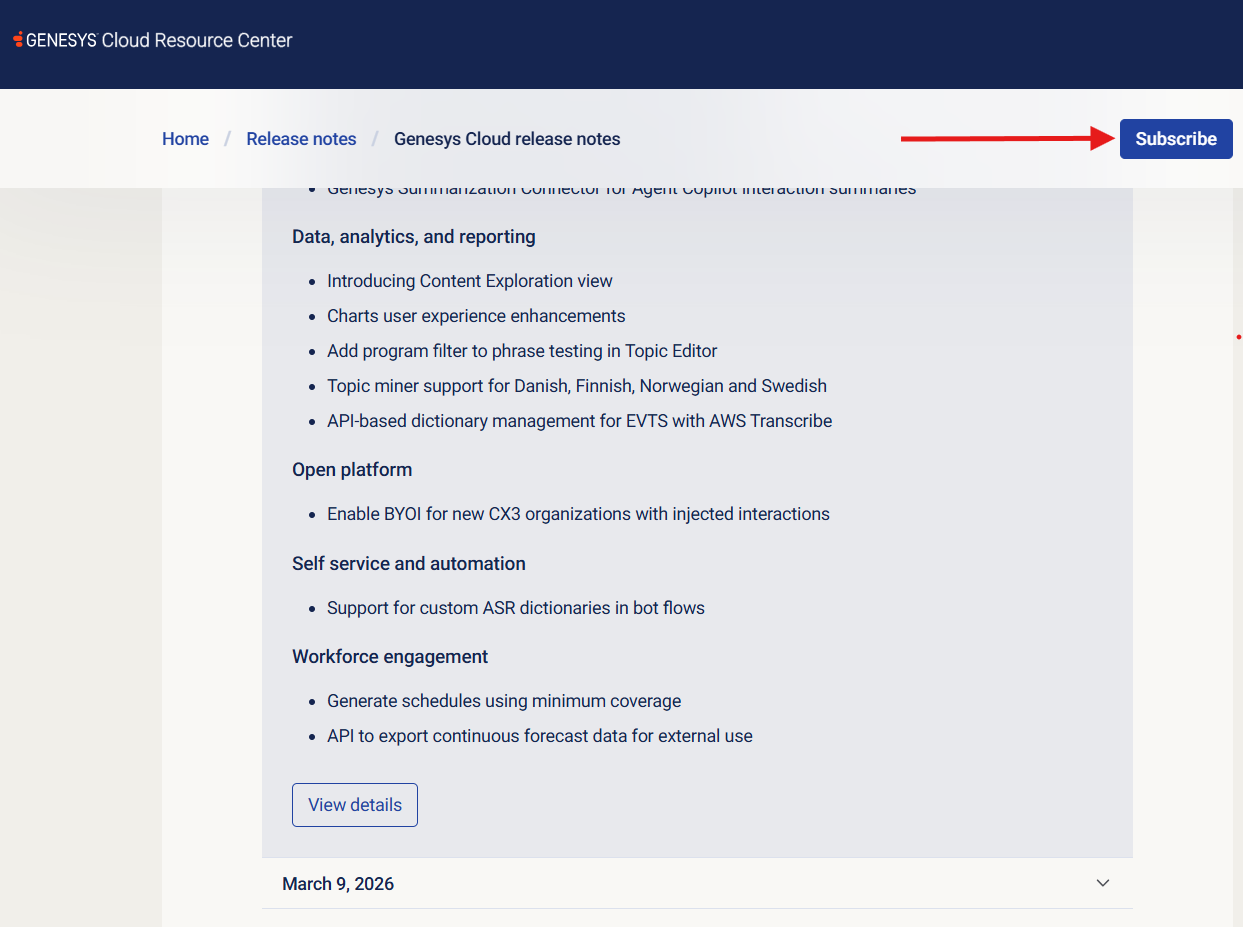Open the Cloud Resource Center title link

click(197, 41)
